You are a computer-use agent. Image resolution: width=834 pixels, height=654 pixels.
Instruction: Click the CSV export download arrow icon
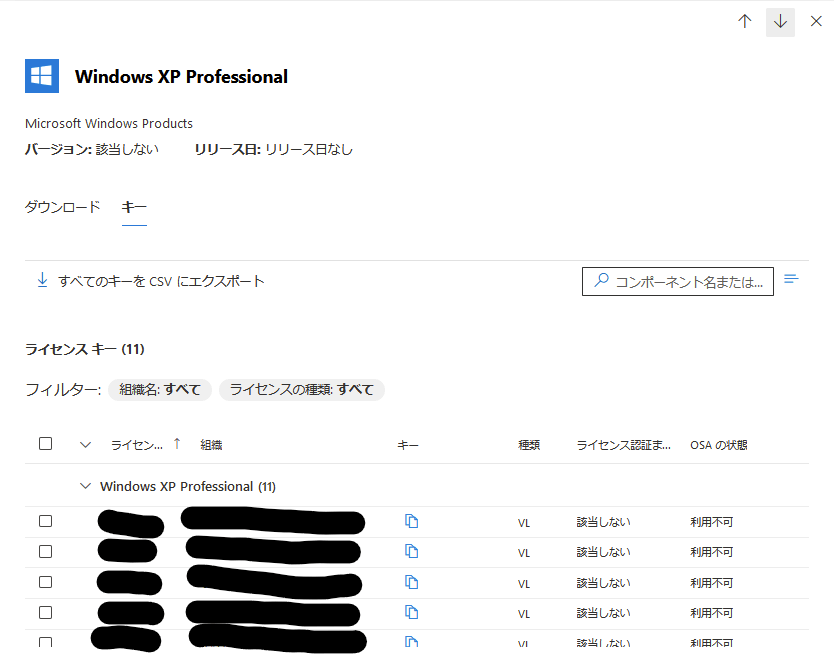click(x=43, y=280)
